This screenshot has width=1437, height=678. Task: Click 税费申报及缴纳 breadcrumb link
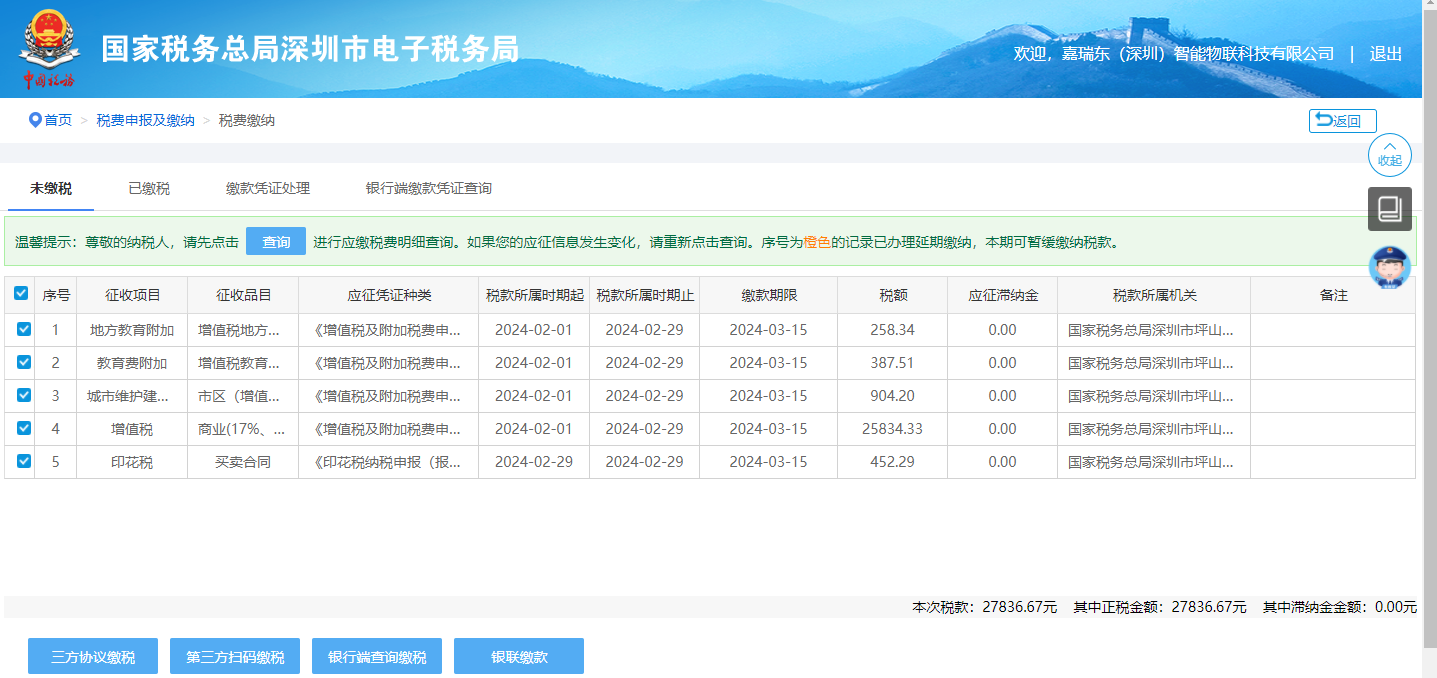click(145, 120)
